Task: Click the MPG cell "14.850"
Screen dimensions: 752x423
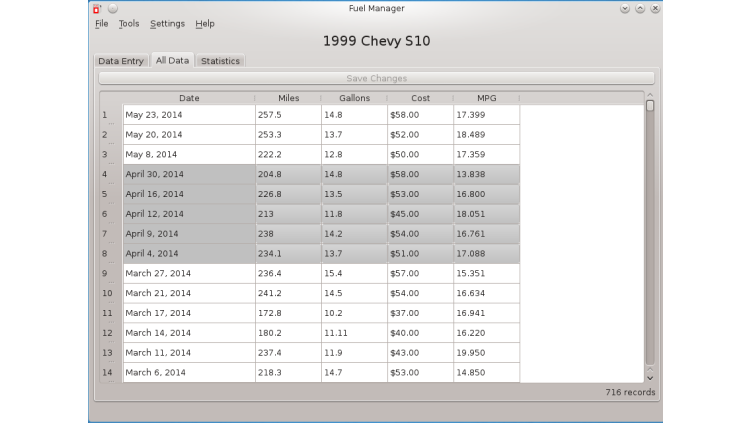Action: [486, 373]
